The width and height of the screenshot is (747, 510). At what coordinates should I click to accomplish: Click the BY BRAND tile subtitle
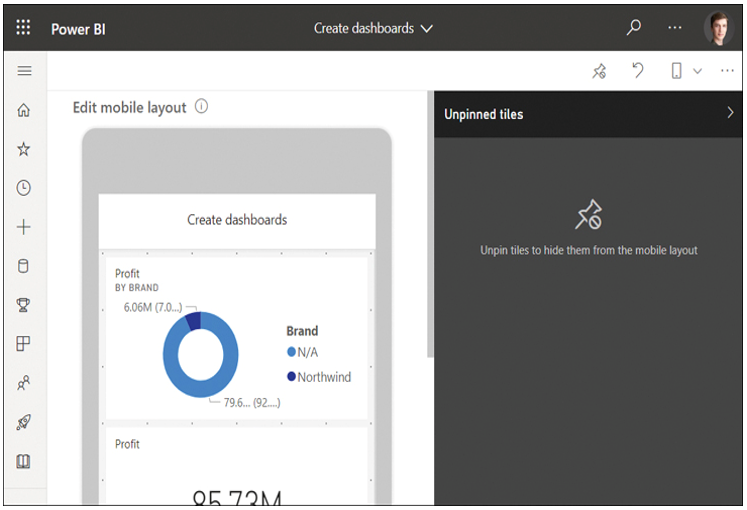click(137, 288)
